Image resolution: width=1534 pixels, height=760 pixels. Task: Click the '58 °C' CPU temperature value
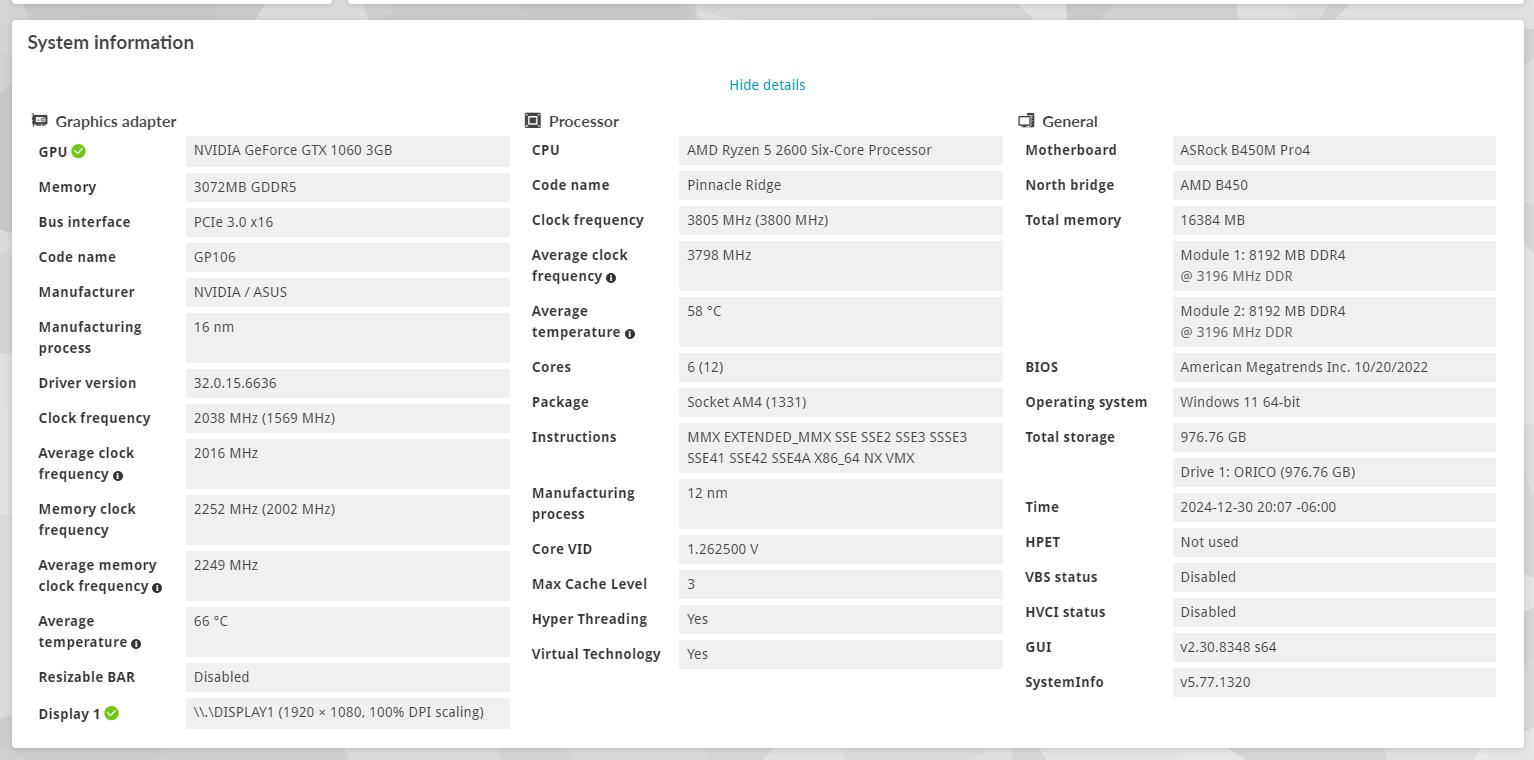pyautogui.click(x=841, y=322)
